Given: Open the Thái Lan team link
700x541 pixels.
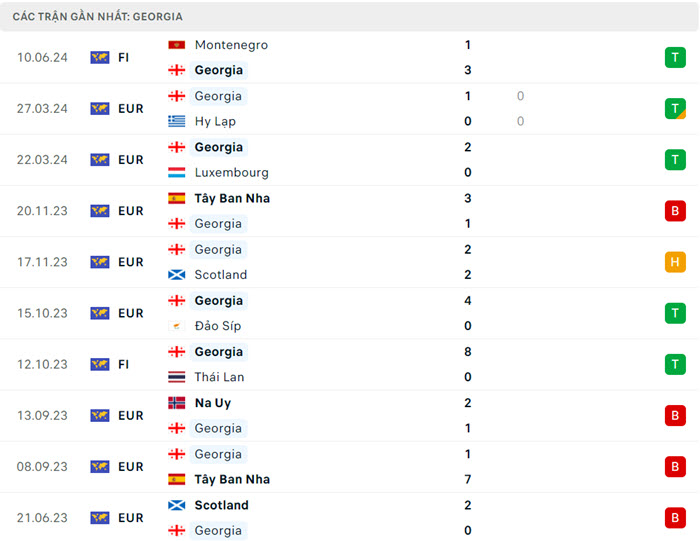Looking at the screenshot, I should (x=219, y=377).
